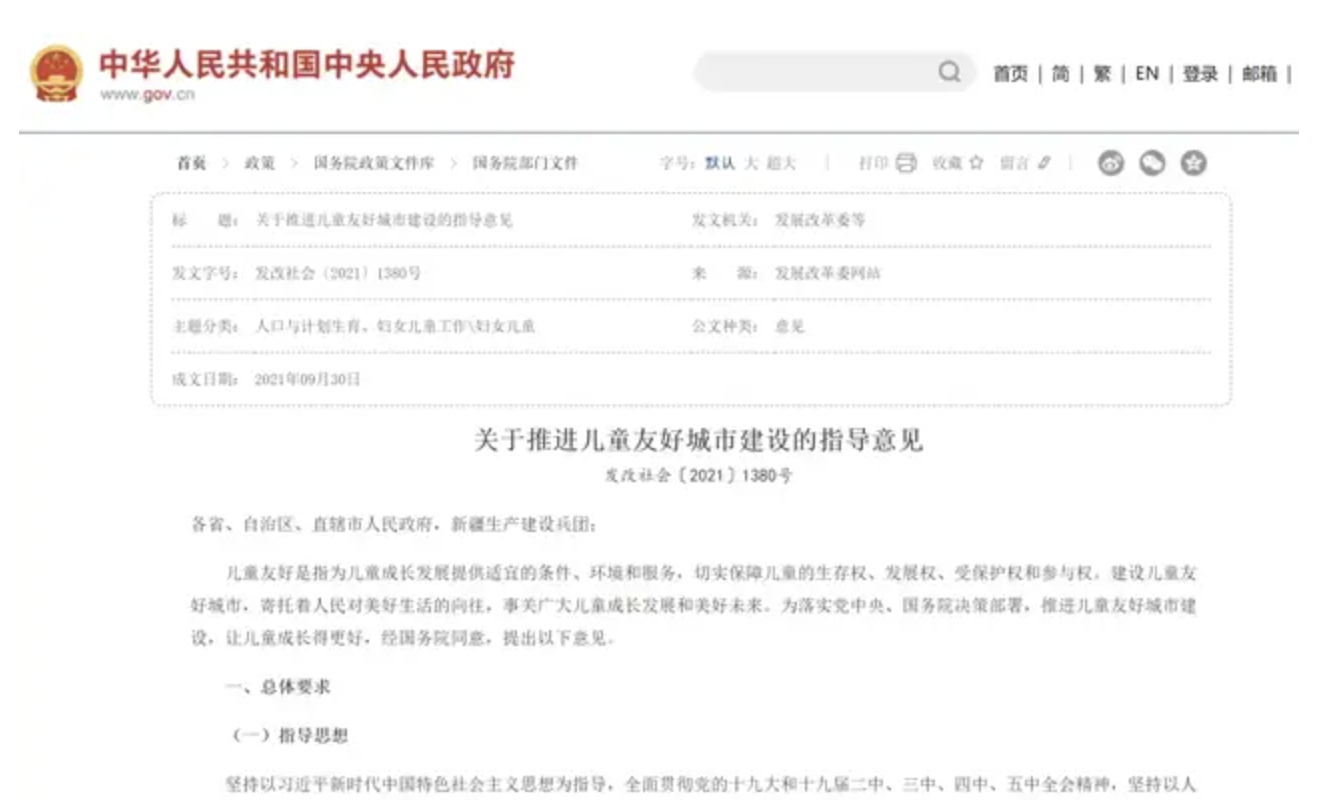1321x811 pixels.
Task: Click the 登录 login link
Action: (1200, 73)
